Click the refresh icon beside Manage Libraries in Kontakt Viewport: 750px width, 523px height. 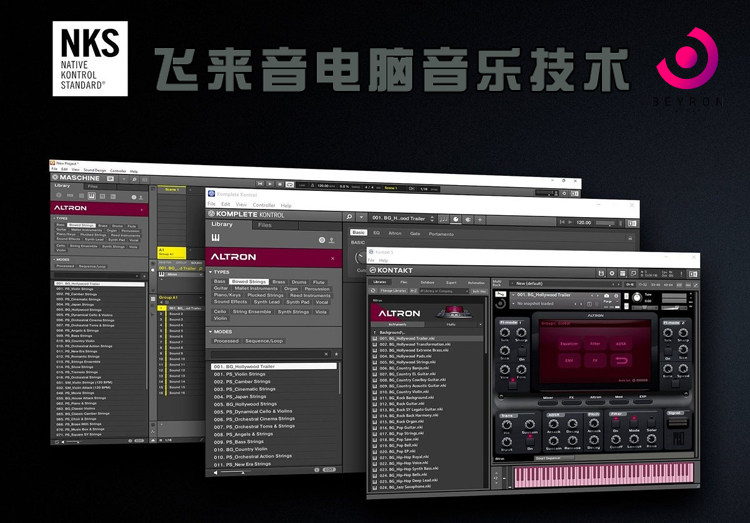tap(374, 290)
